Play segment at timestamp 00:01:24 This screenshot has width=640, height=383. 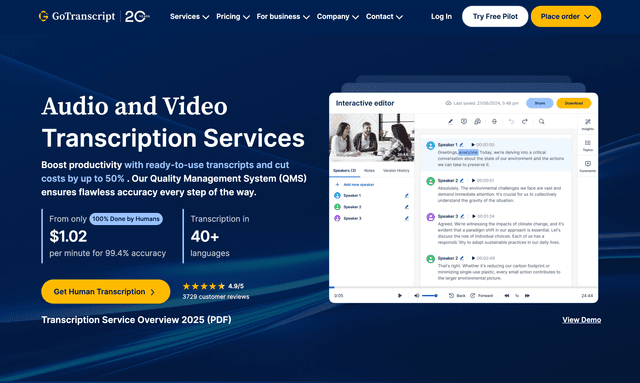point(473,216)
